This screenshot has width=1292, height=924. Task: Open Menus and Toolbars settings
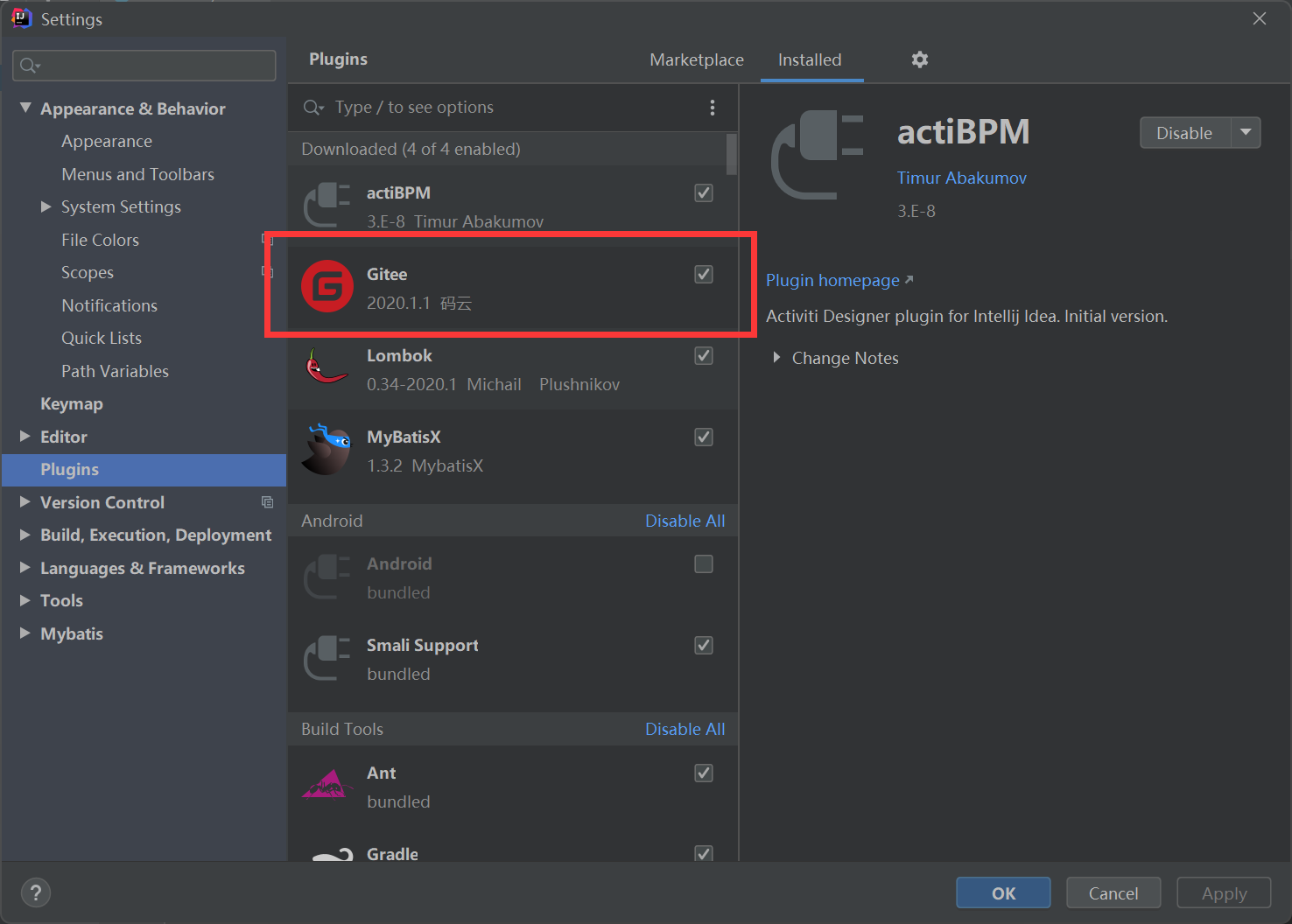(137, 174)
